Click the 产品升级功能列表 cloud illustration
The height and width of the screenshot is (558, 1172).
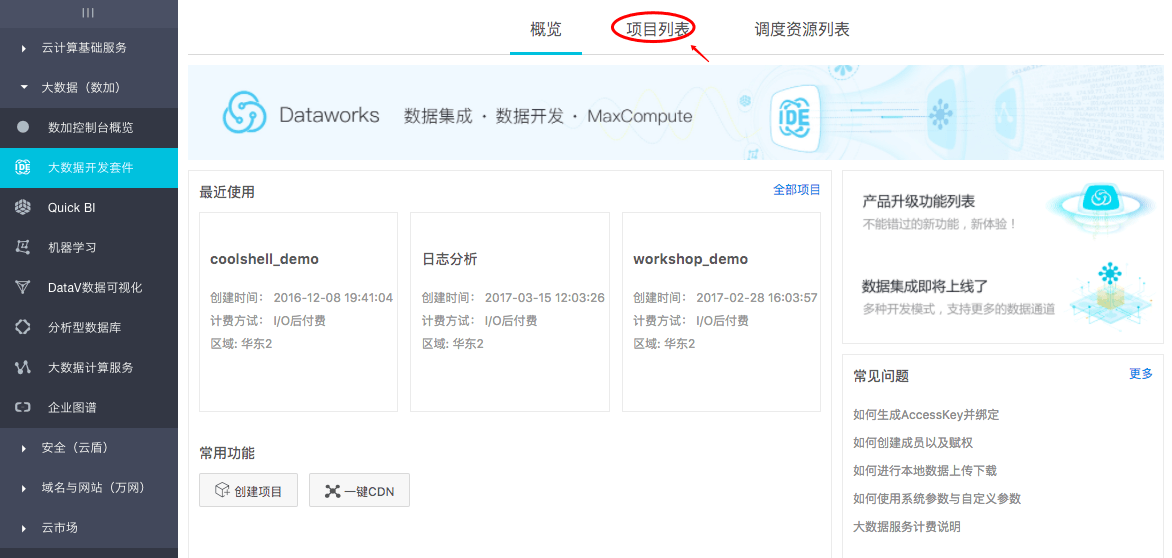click(x=1099, y=208)
